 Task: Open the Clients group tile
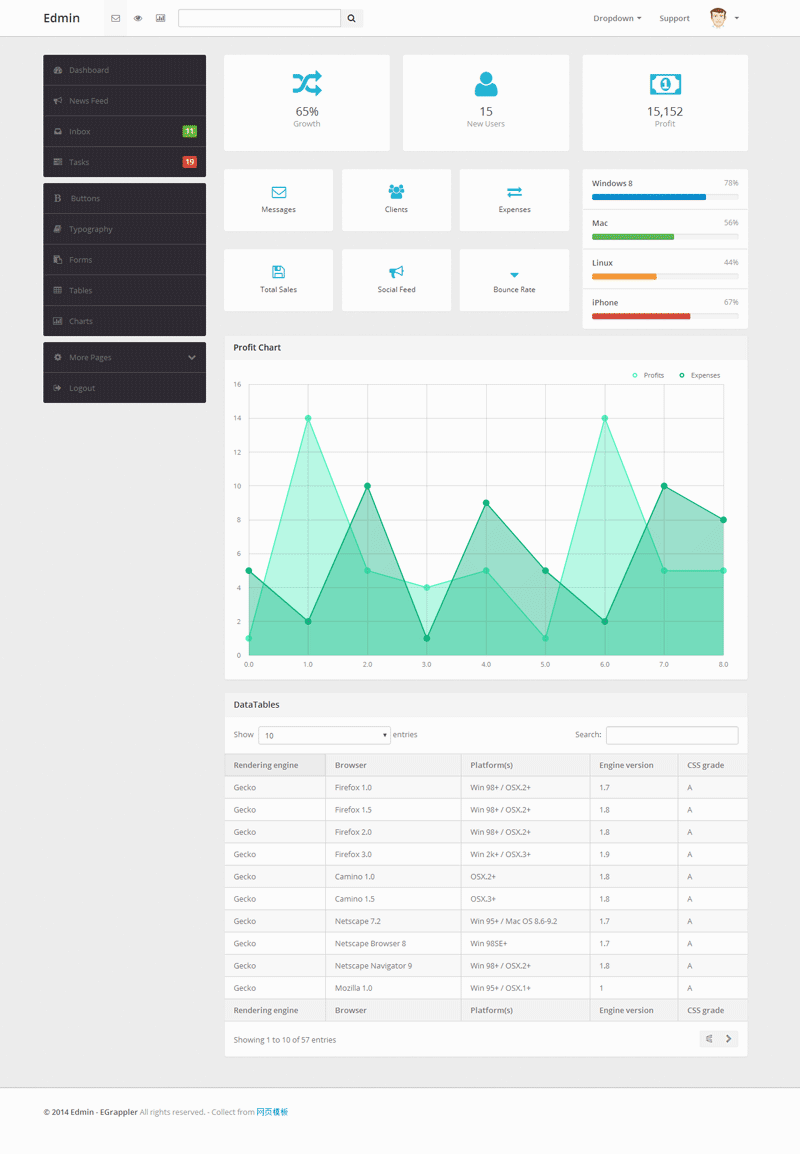(396, 199)
